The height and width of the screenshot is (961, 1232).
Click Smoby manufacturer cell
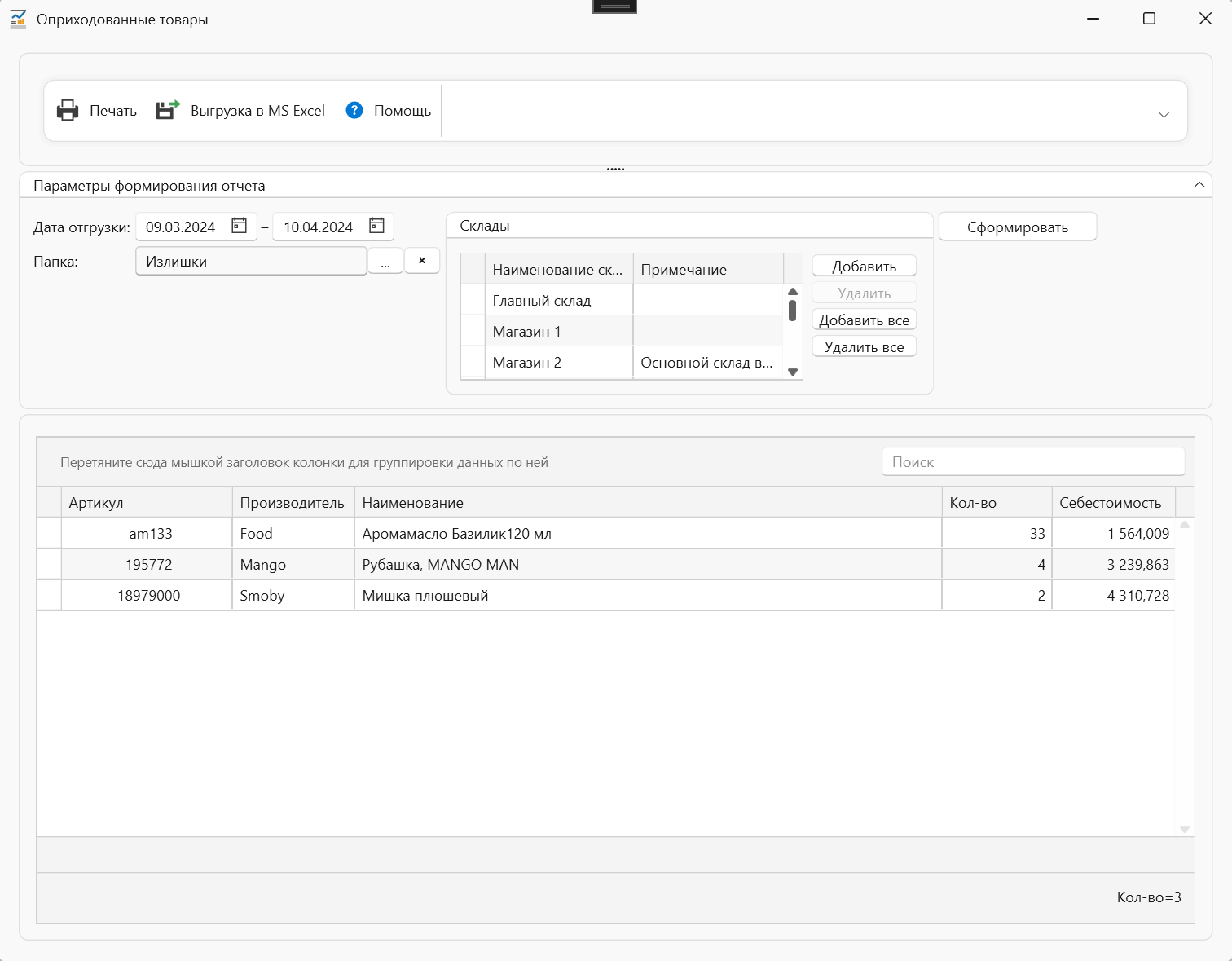293,595
